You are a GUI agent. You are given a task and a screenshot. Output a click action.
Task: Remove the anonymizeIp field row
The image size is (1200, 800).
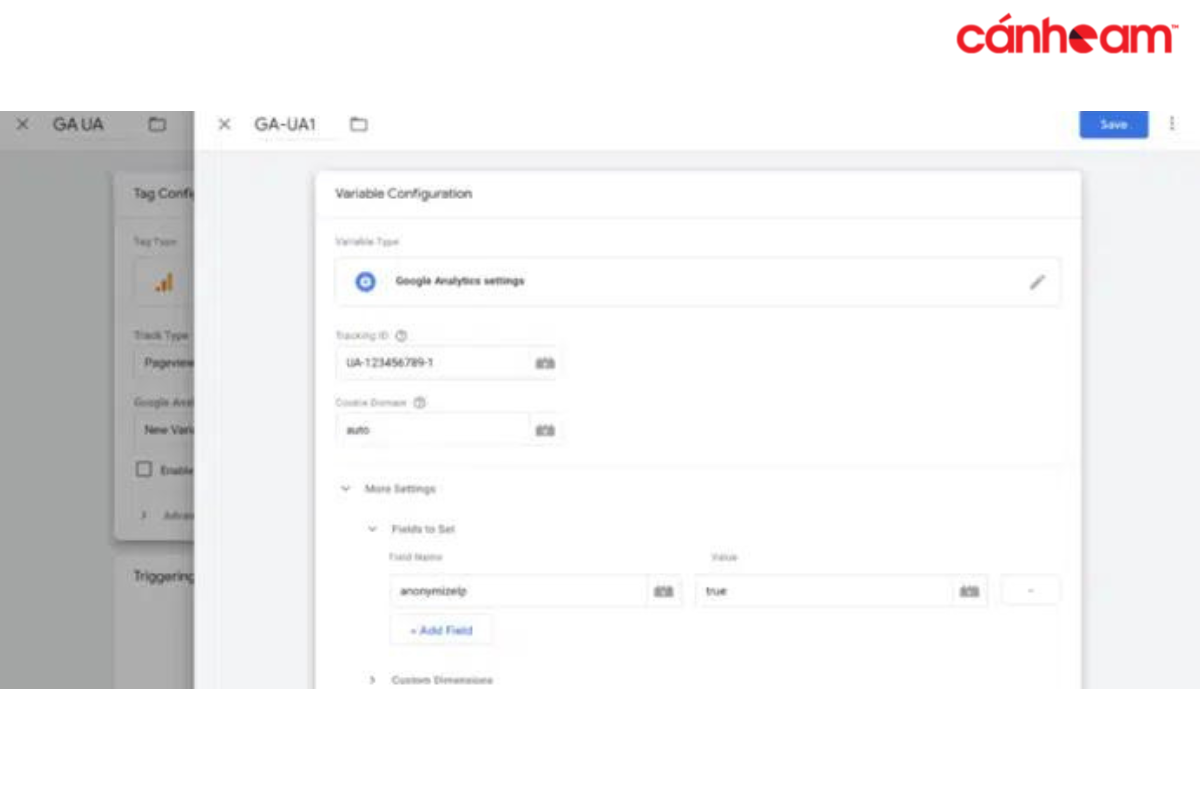tap(1030, 591)
